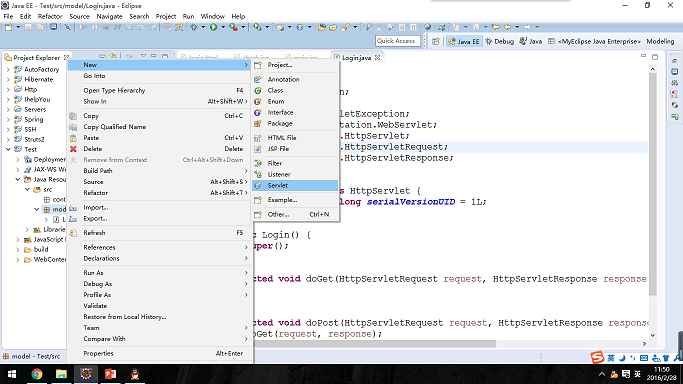Choose Run As in the context menu
Image resolution: width=683 pixels, height=384 pixels.
(x=161, y=273)
